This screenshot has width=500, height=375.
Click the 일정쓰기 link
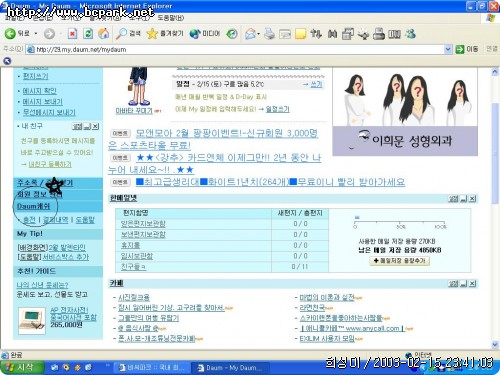click(x=277, y=109)
